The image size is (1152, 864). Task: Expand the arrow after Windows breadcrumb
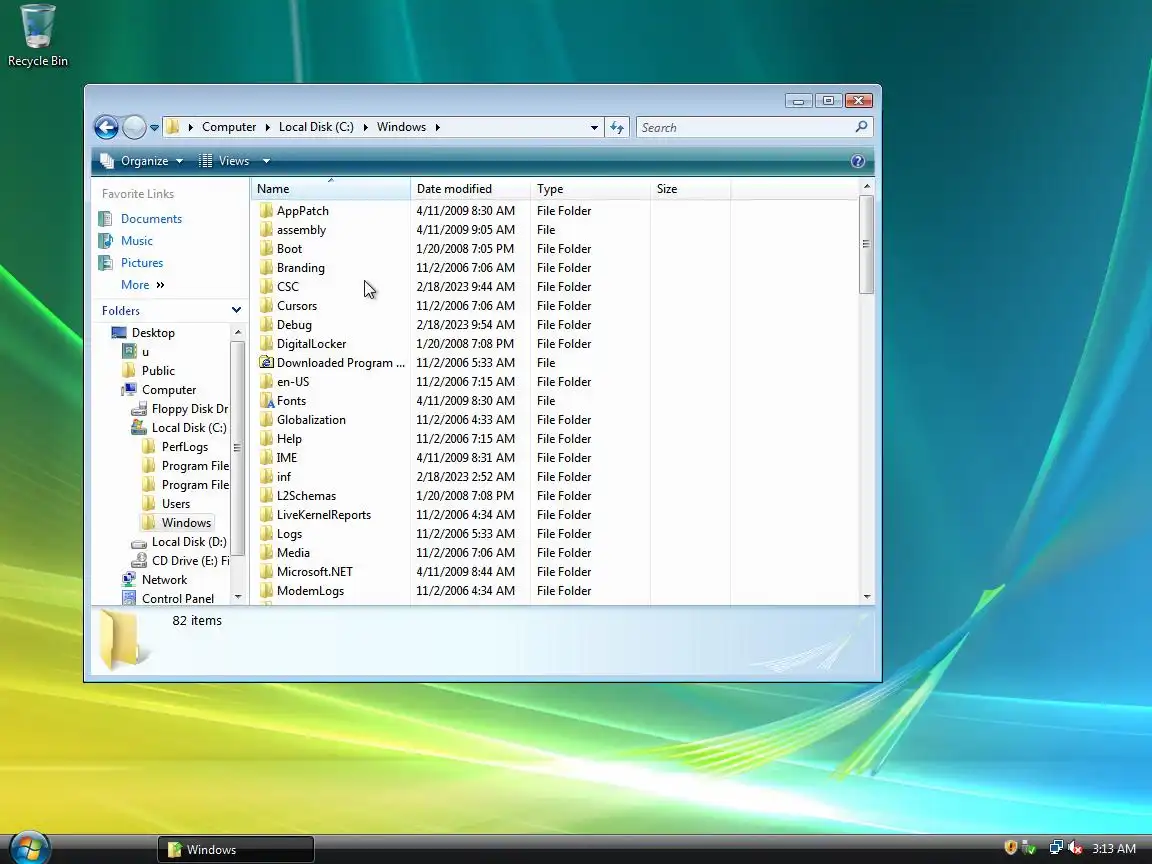437,127
